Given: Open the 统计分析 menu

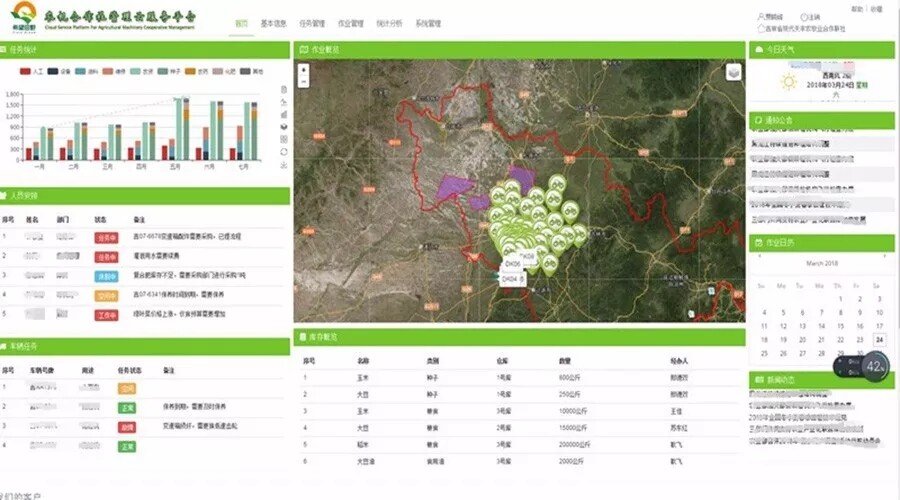Looking at the screenshot, I should [389, 24].
